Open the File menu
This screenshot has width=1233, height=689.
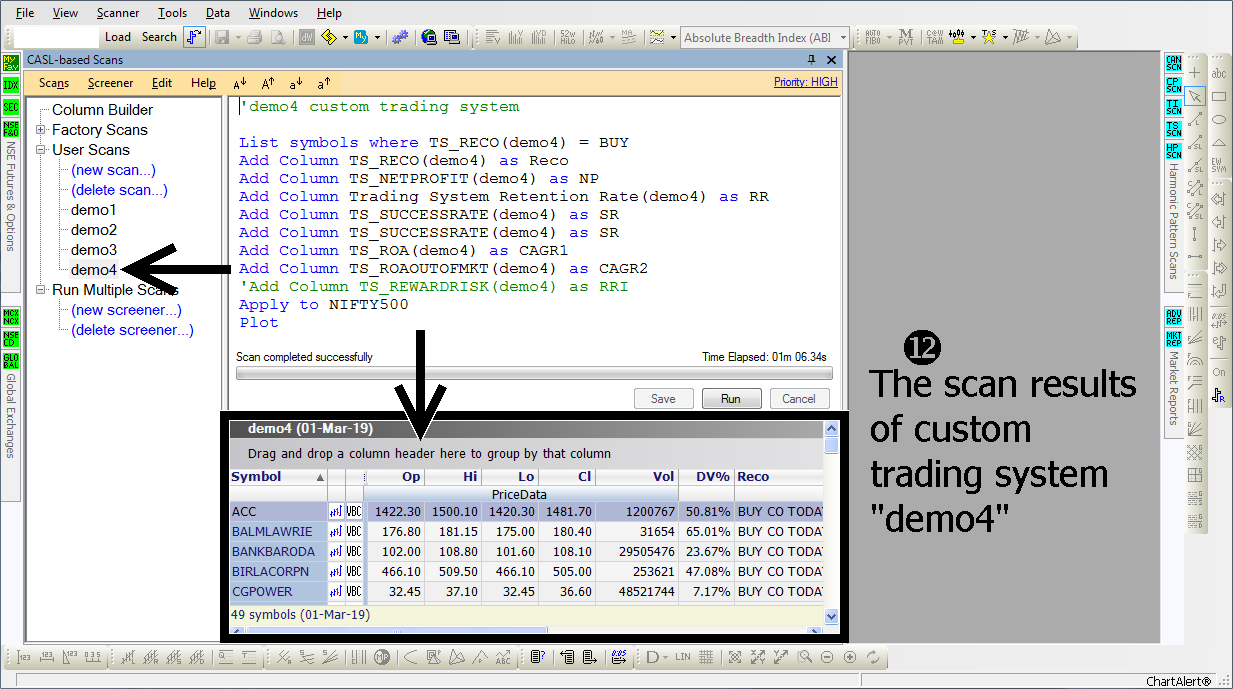coord(25,13)
